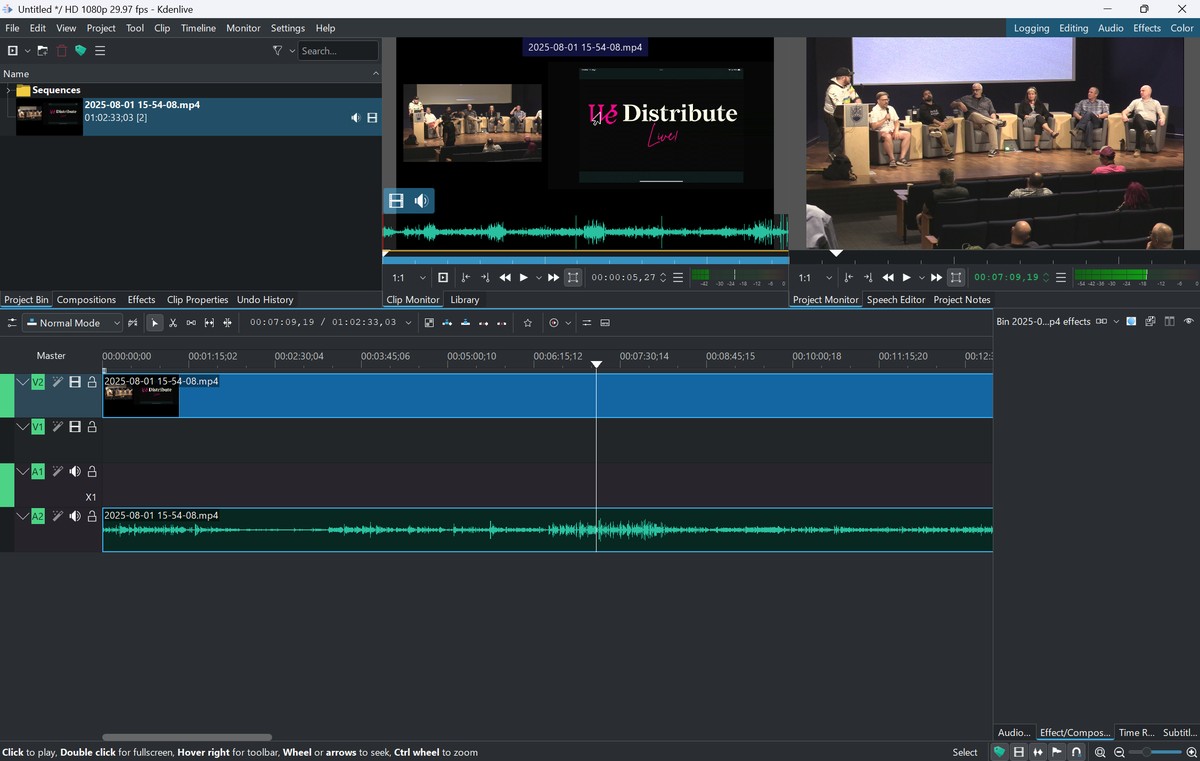Screen dimensions: 1200x761
Task: Switch to the Speech Editor tab
Action: 895,300
